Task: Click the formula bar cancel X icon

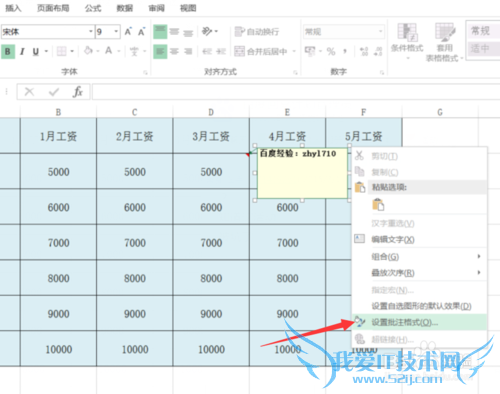Action: [x=29, y=92]
